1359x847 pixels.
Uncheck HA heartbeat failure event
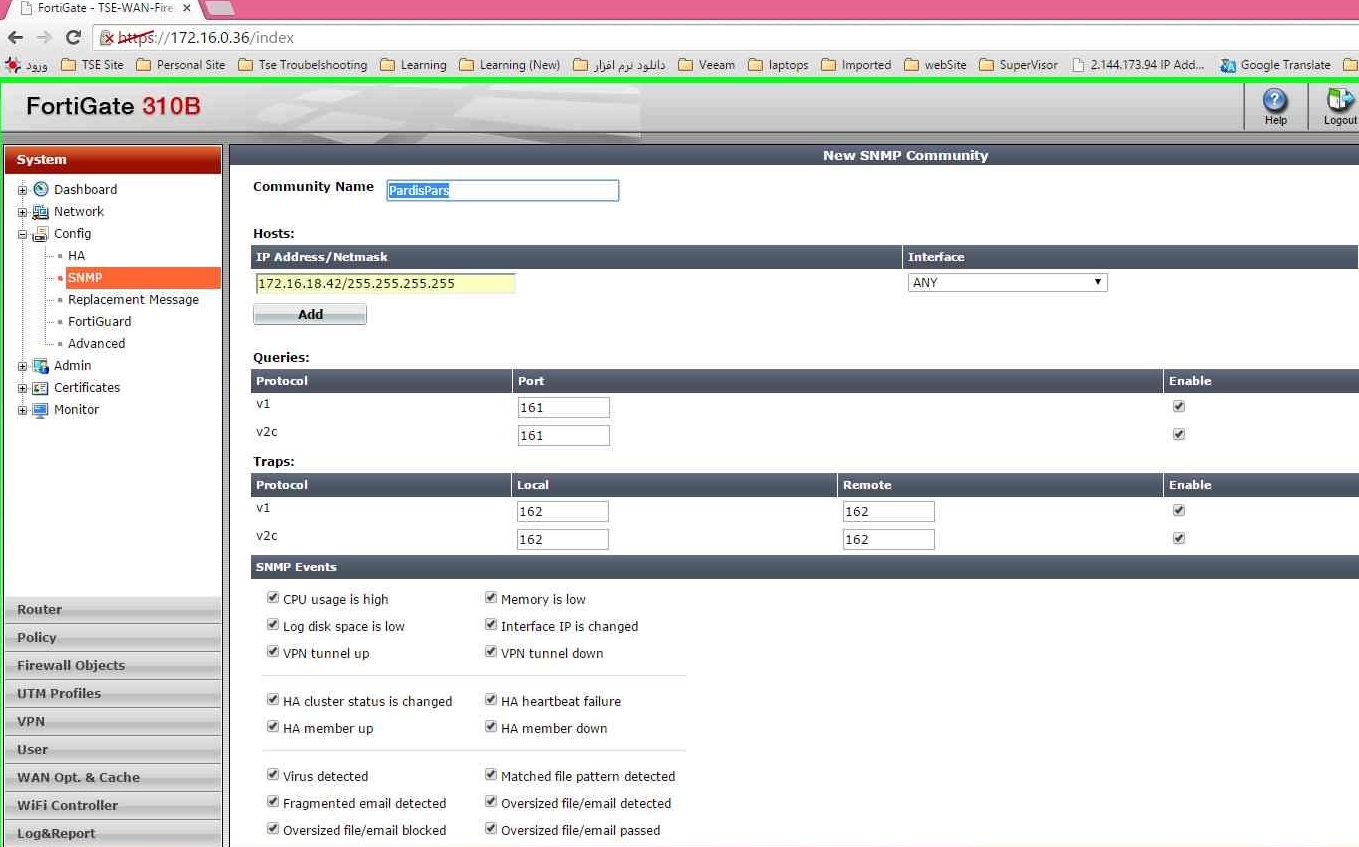pos(491,700)
